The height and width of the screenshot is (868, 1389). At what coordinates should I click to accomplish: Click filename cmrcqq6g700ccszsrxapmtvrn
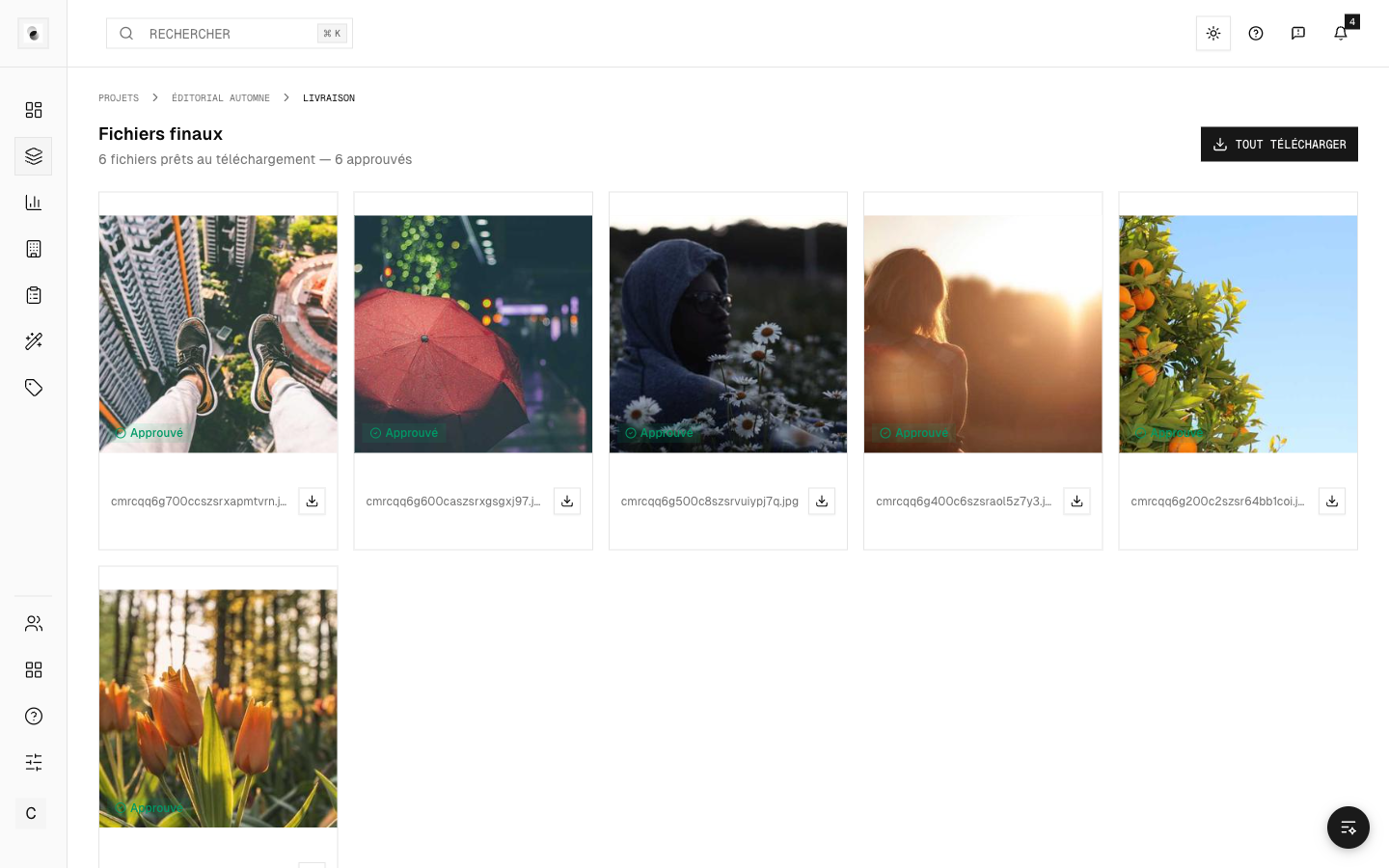pyautogui.click(x=199, y=502)
